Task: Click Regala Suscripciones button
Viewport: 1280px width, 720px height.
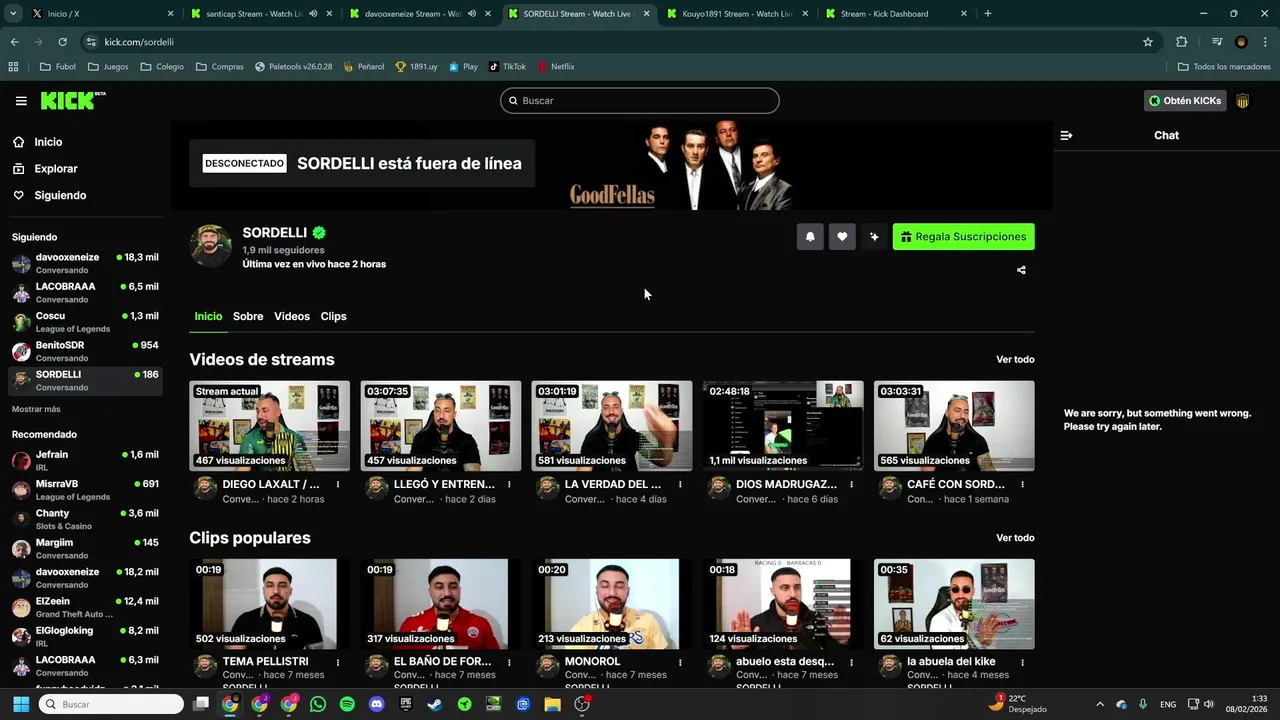Action: point(963,237)
